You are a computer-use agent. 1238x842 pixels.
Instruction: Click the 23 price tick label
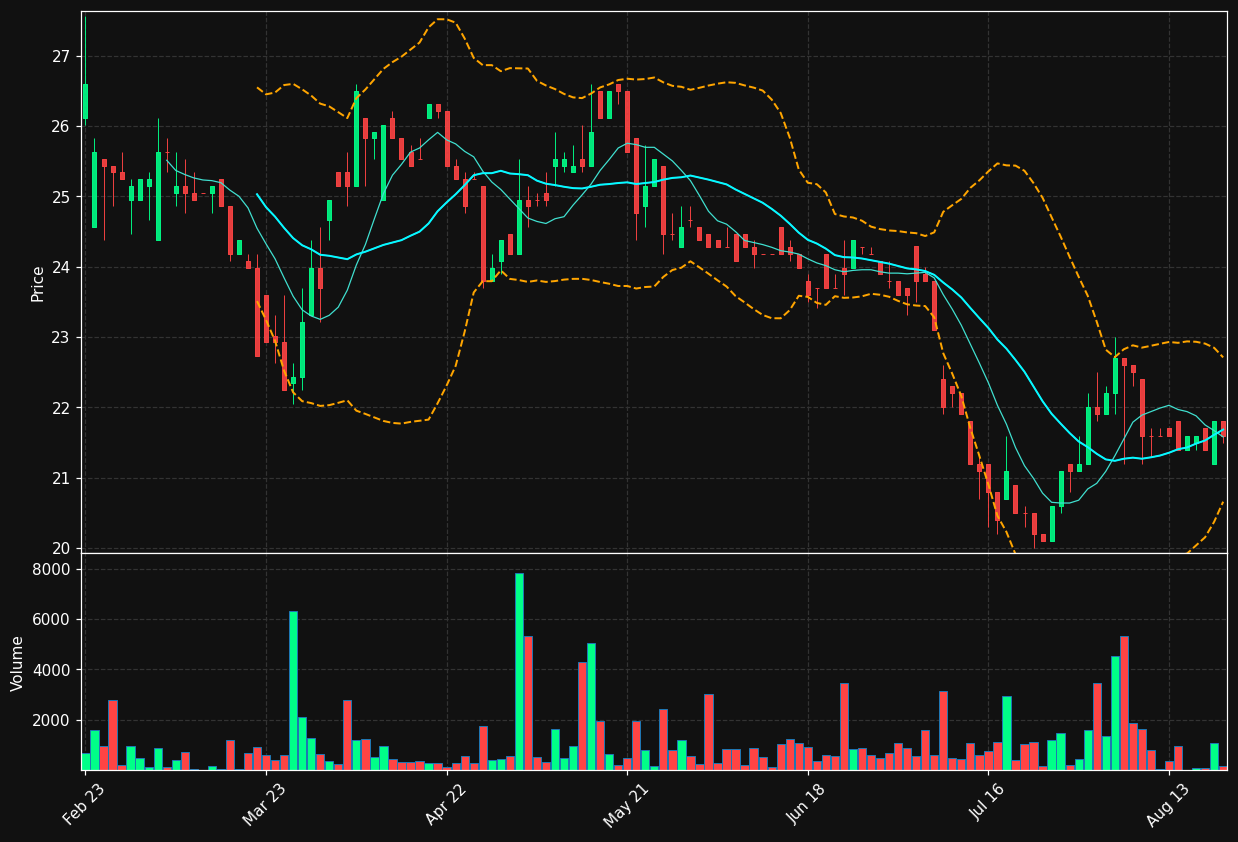click(62, 338)
